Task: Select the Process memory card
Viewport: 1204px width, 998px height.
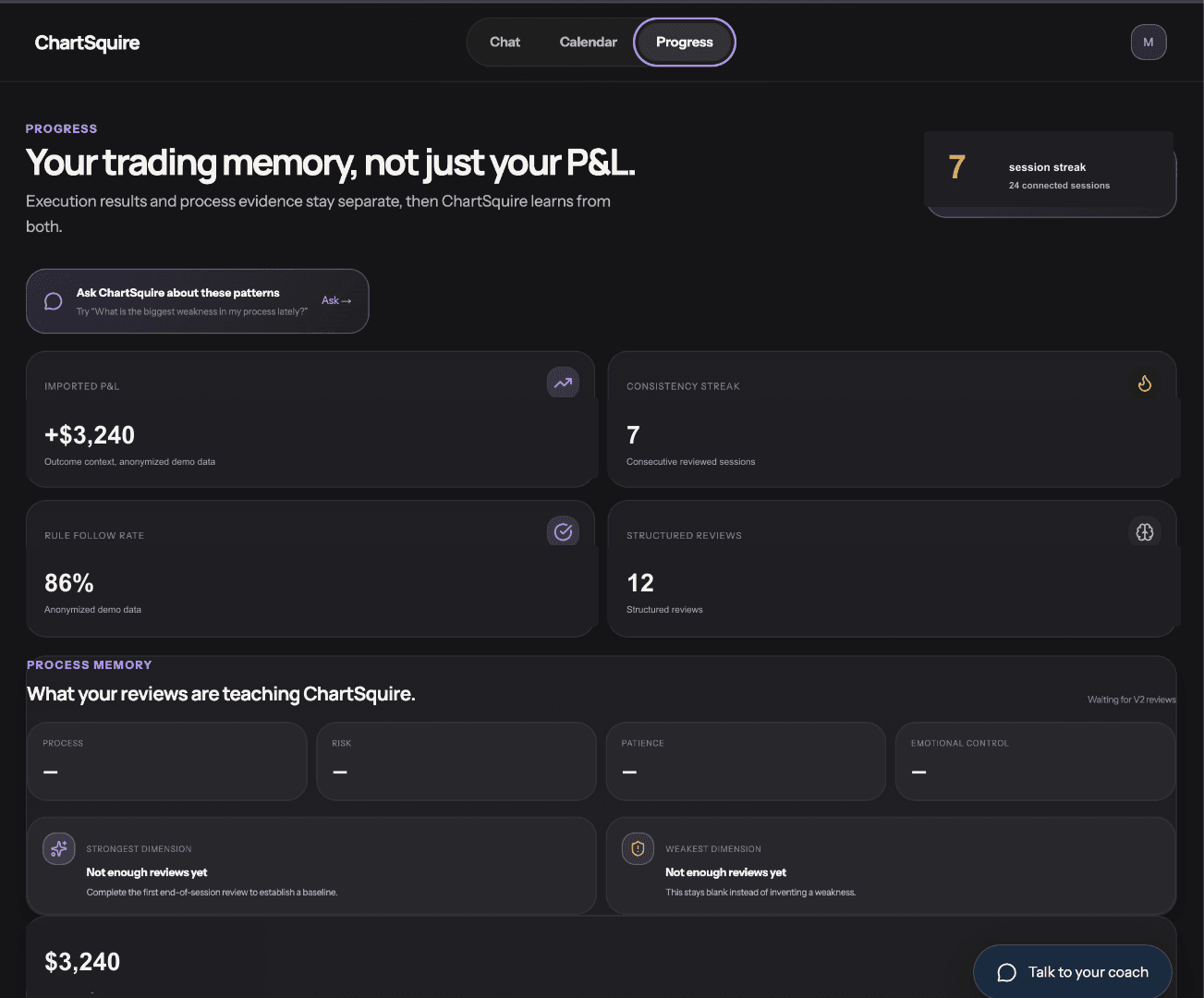Action: (167, 761)
